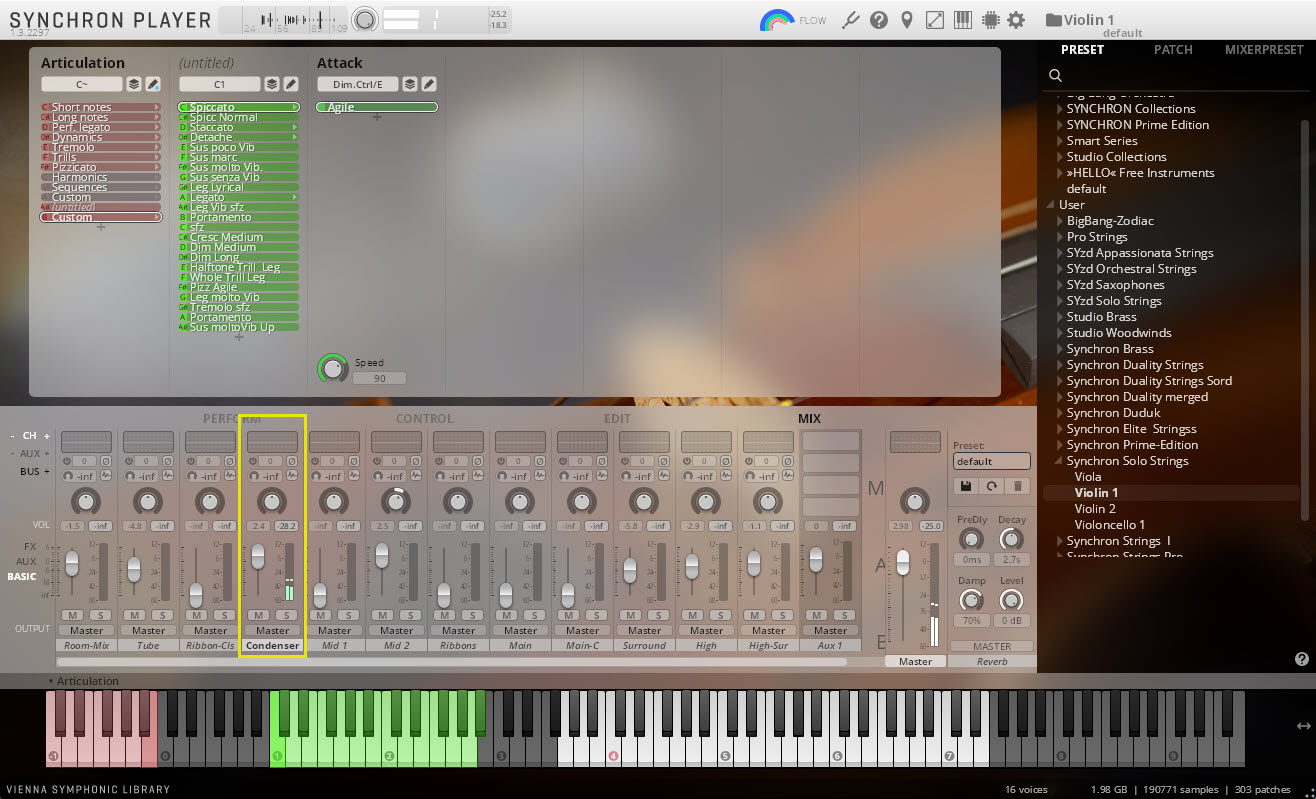This screenshot has height=799, width=1316.
Task: Click the folder icon beside Violin 1
Action: click(1053, 19)
